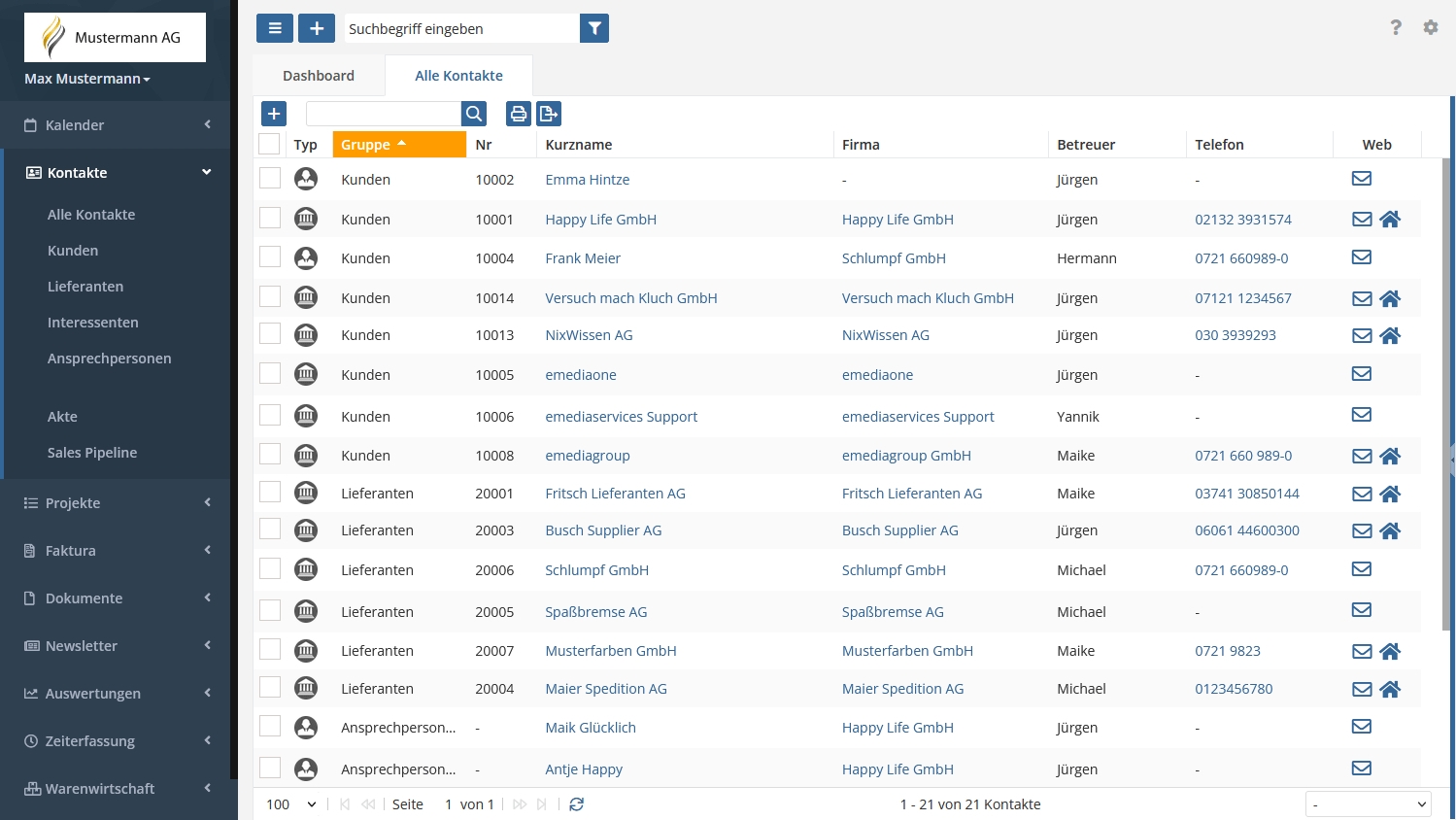The width and height of the screenshot is (1456, 820).
Task: Select Lieferanten in the Kontakte submenu
Action: click(x=85, y=287)
